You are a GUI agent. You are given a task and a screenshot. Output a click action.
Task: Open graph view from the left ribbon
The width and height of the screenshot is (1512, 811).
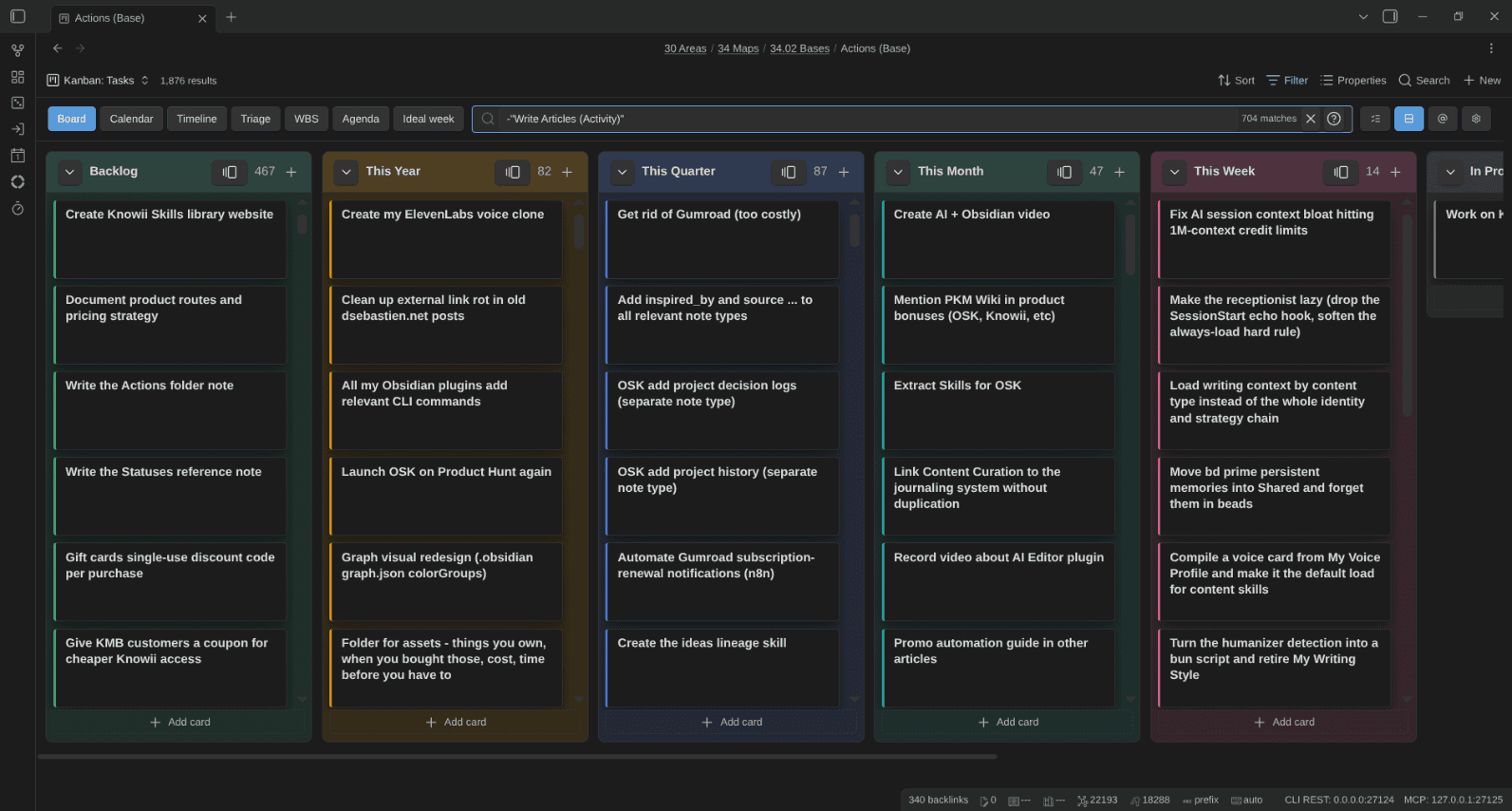[x=17, y=50]
